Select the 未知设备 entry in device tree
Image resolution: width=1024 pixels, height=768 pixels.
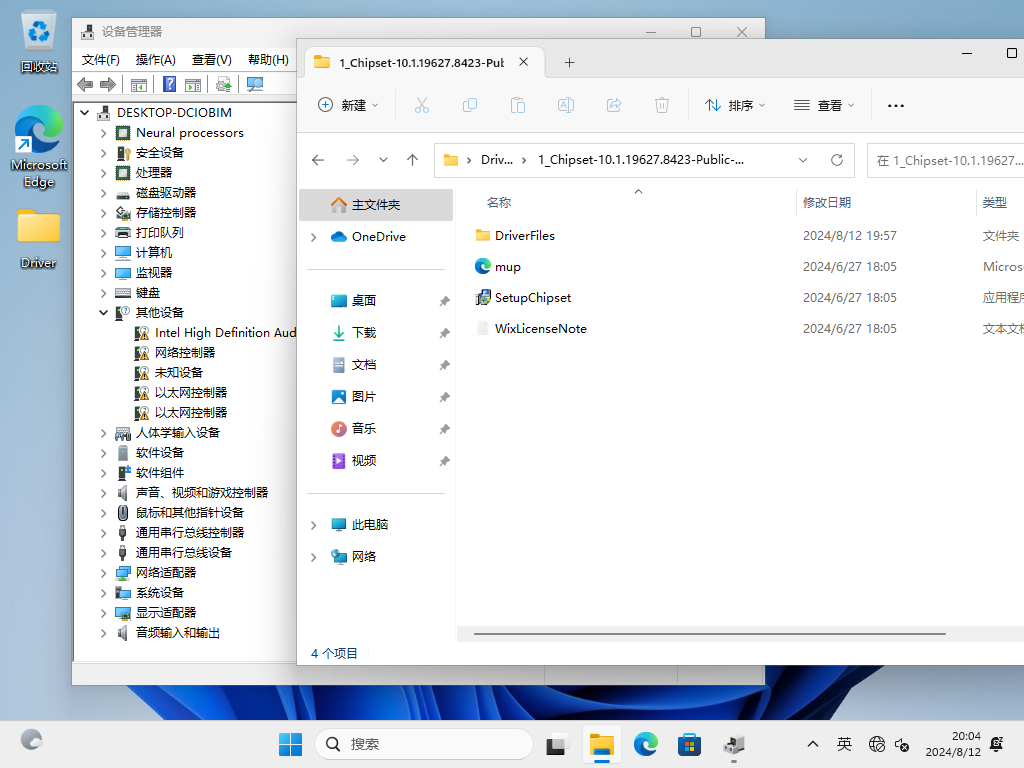point(178,373)
